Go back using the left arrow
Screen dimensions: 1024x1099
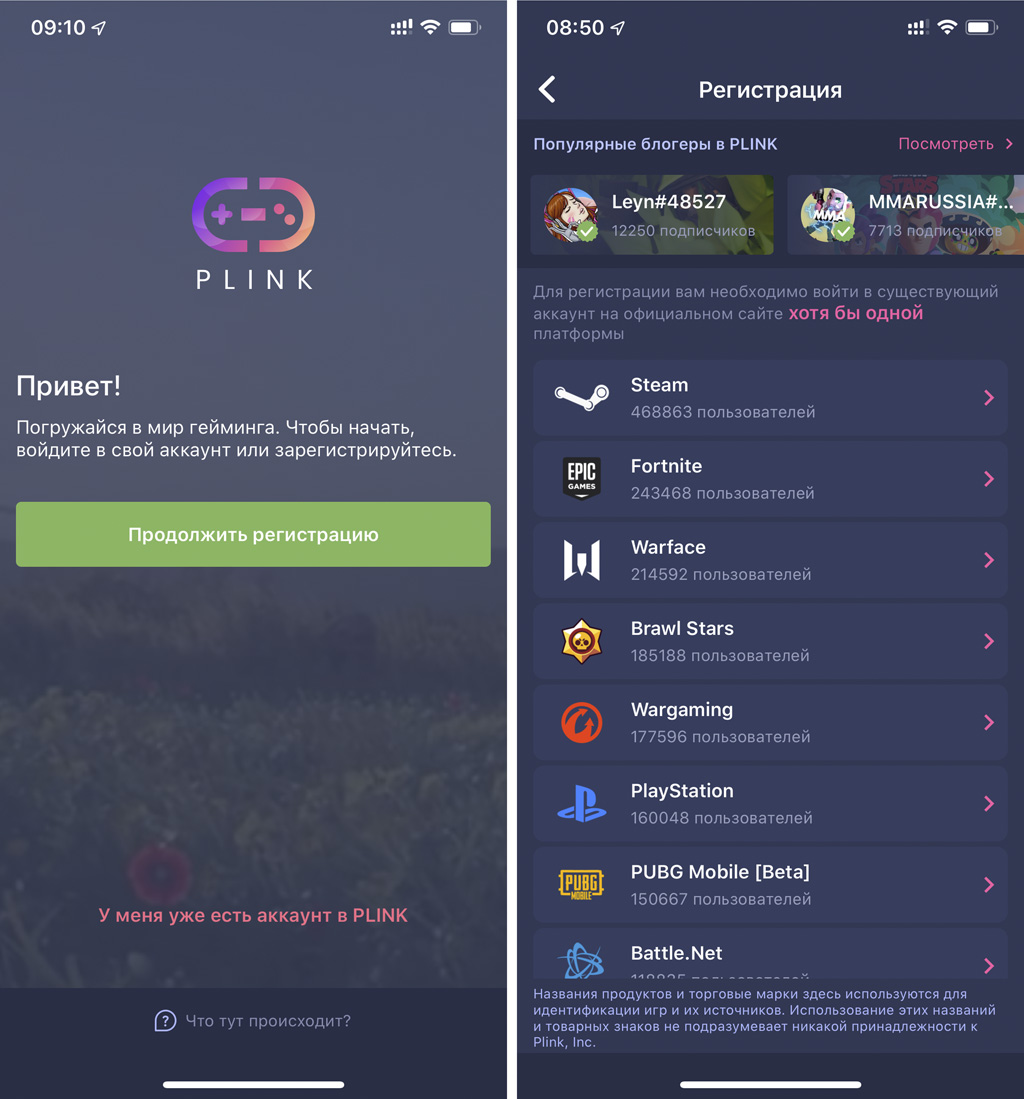point(547,90)
